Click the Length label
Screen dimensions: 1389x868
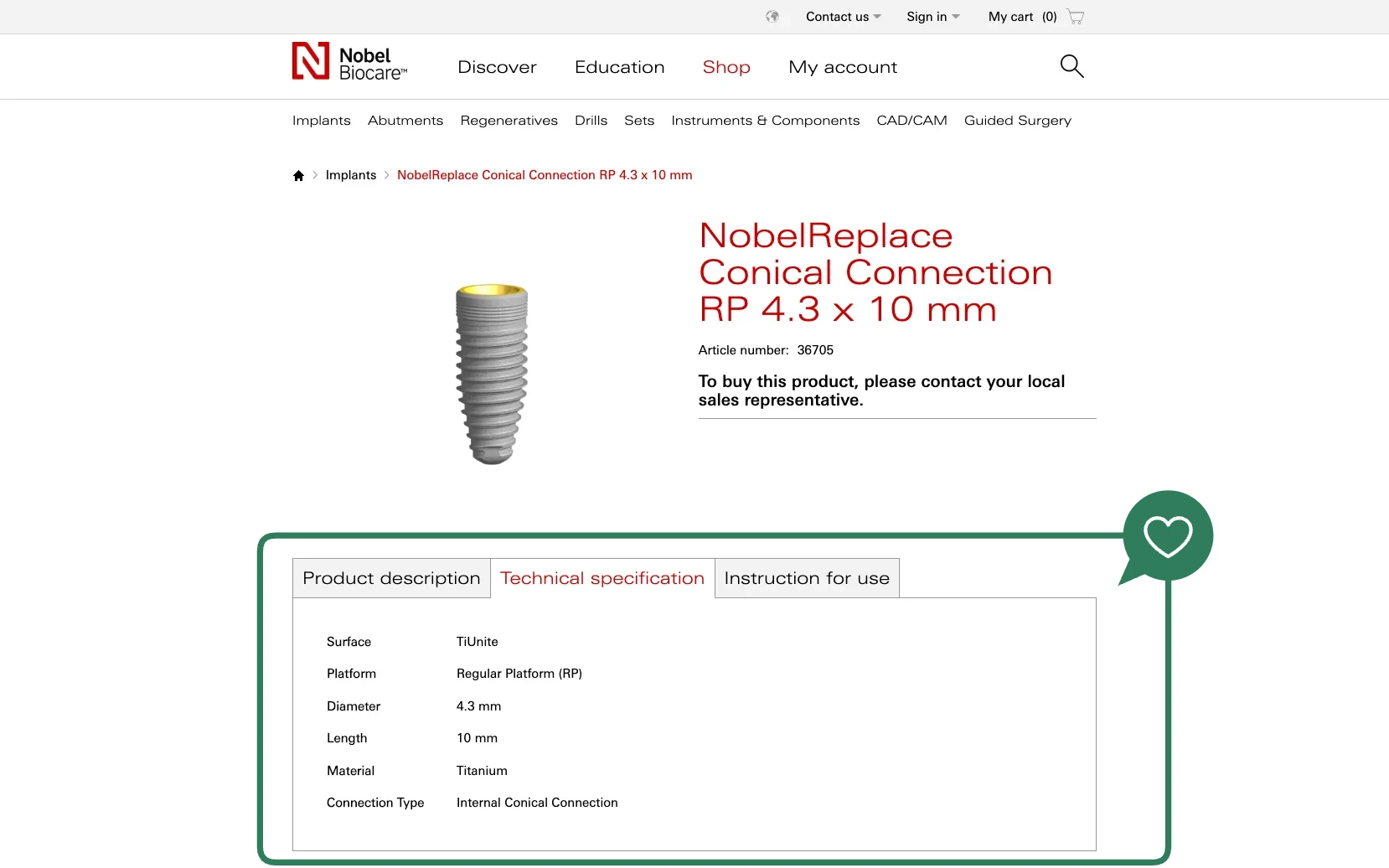point(347,738)
